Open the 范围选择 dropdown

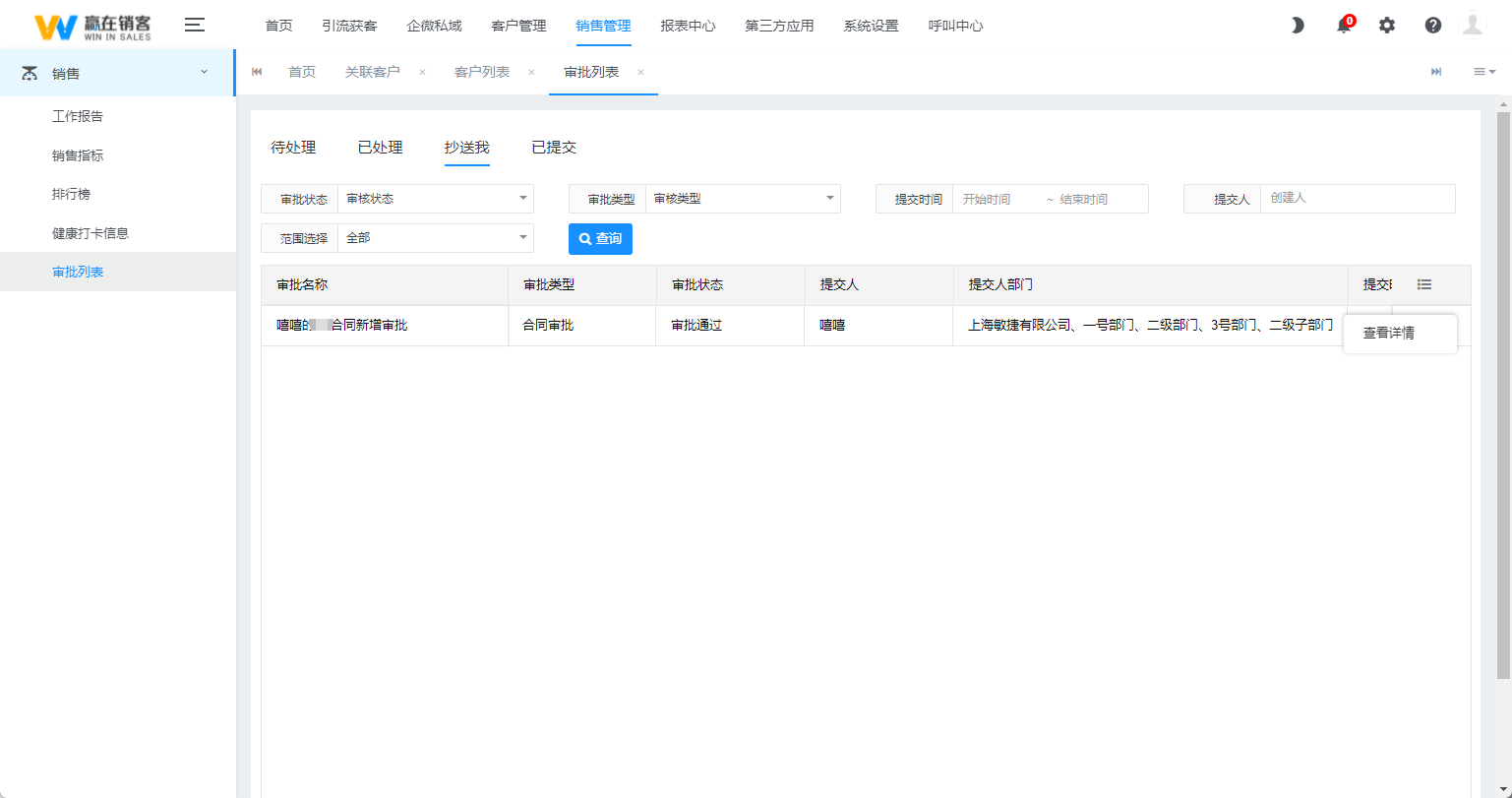(436, 238)
